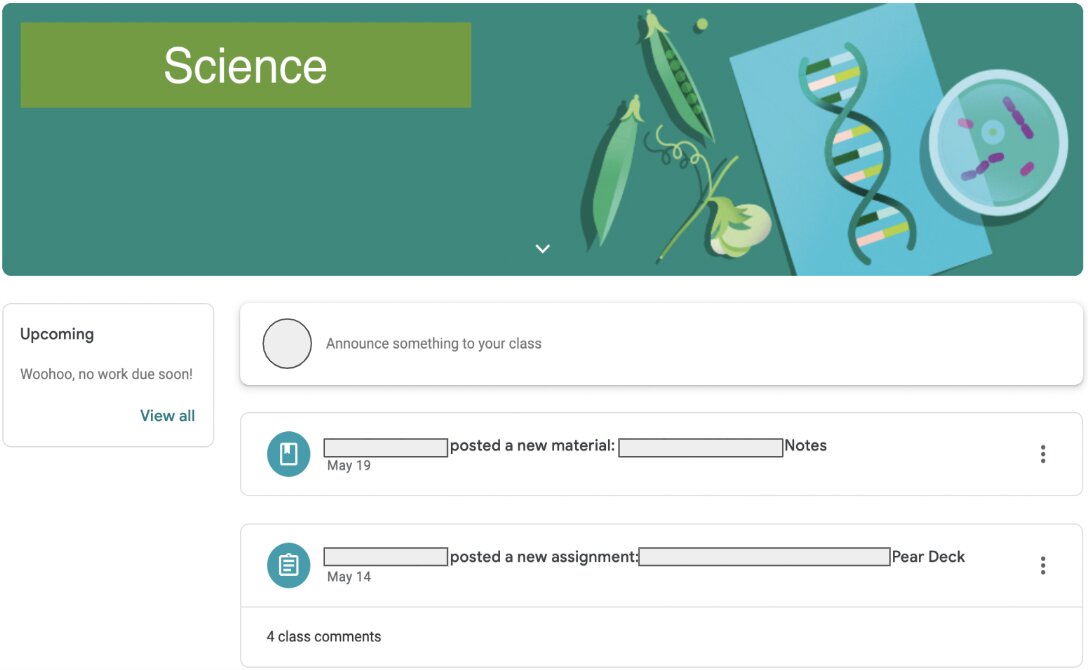The width and height of the screenshot is (1088, 670).
Task: Expand class details with the banner chevron
Action: (x=543, y=248)
